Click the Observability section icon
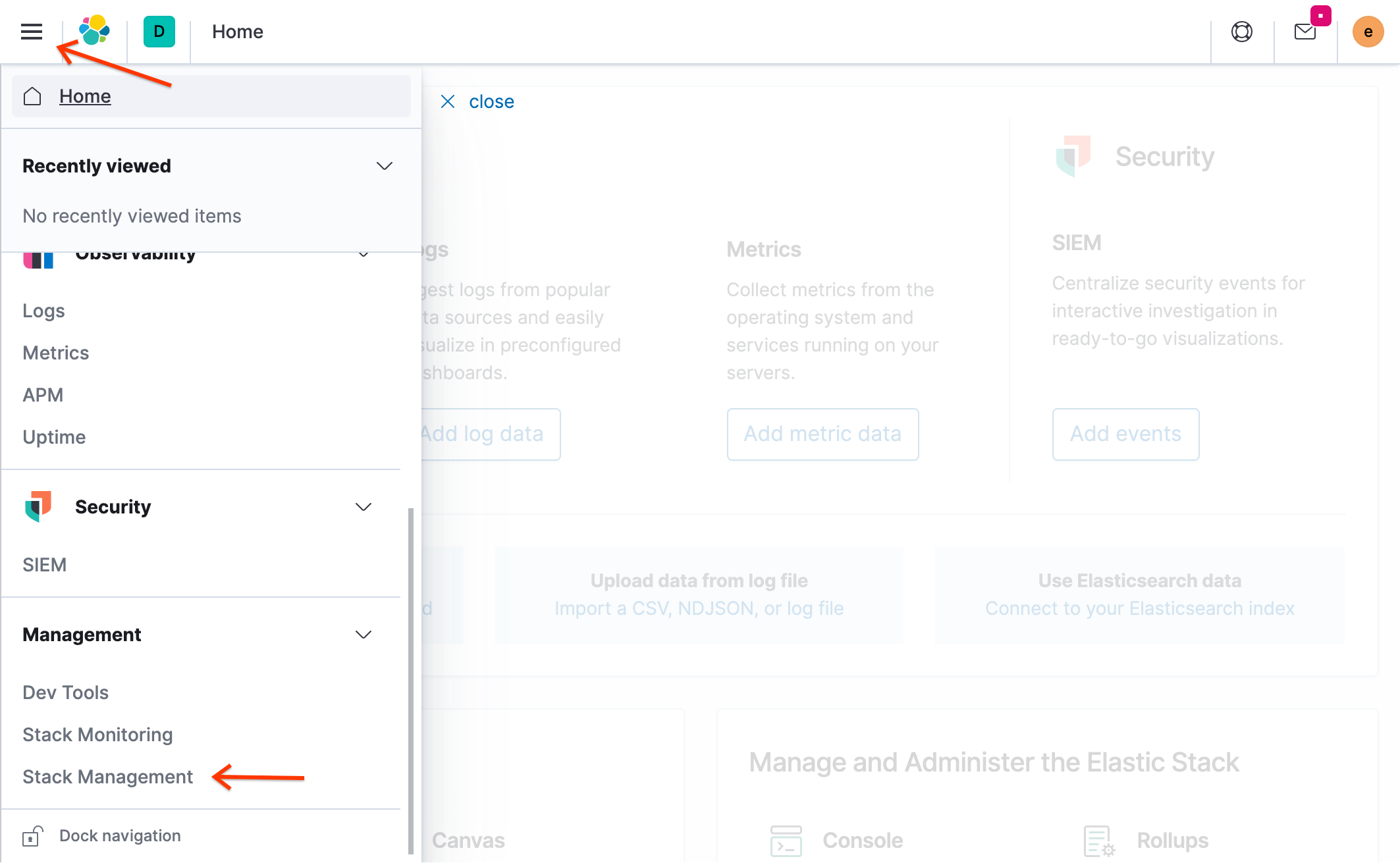Image resolution: width=1400 pixels, height=863 pixels. [39, 254]
